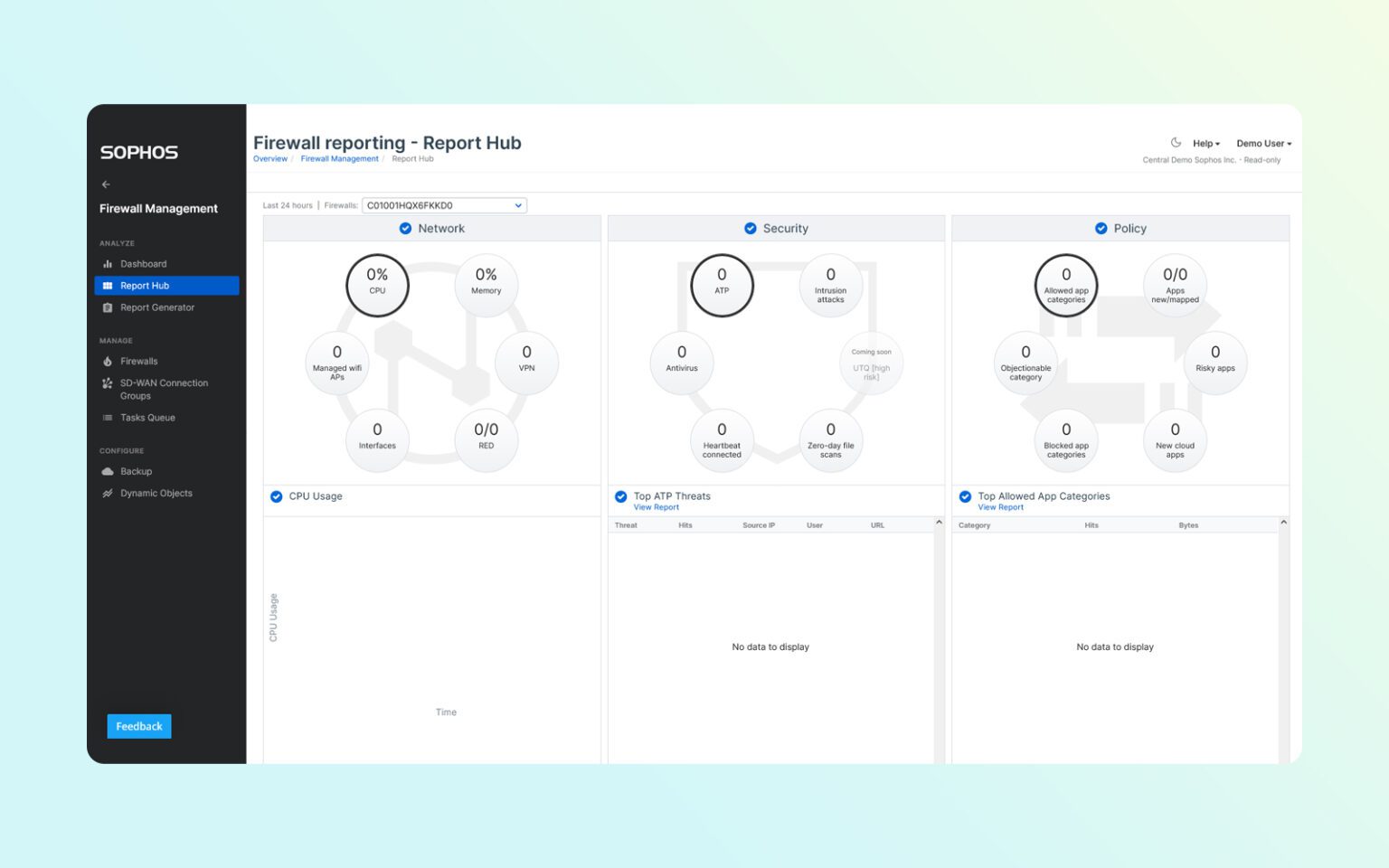Expand the Demo User dropdown

click(x=1263, y=143)
